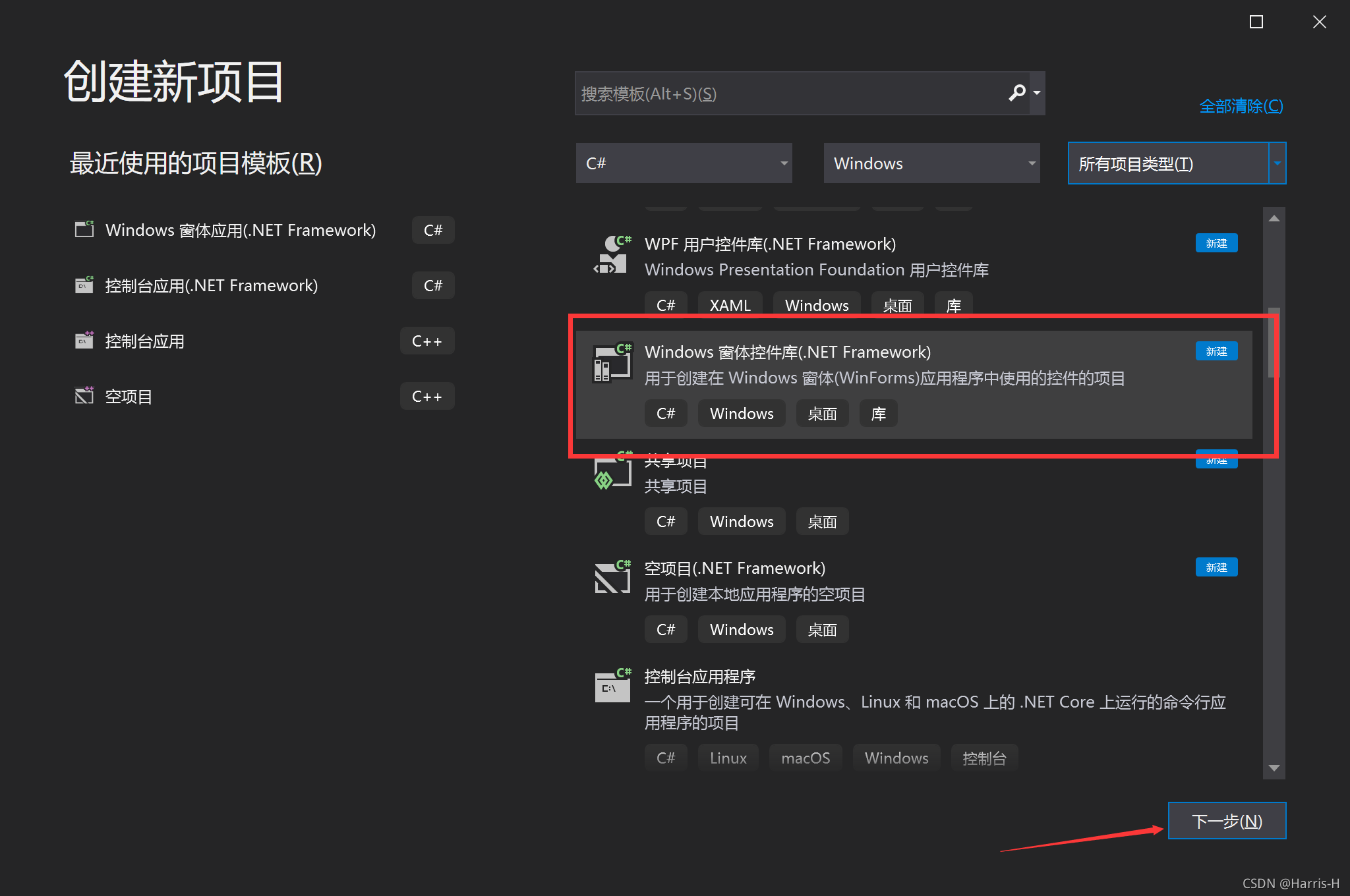Click the shared project template icon
This screenshot has width=1350, height=896.
[612, 472]
